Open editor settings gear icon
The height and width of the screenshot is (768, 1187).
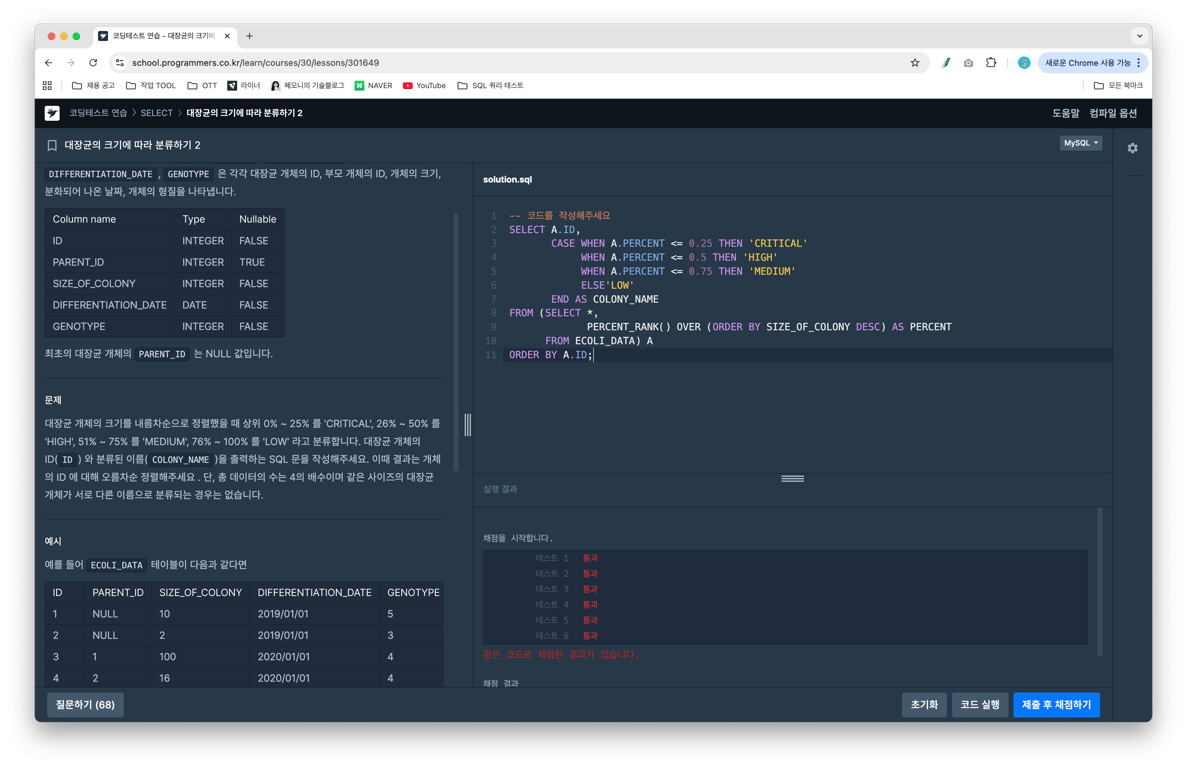coord(1132,148)
